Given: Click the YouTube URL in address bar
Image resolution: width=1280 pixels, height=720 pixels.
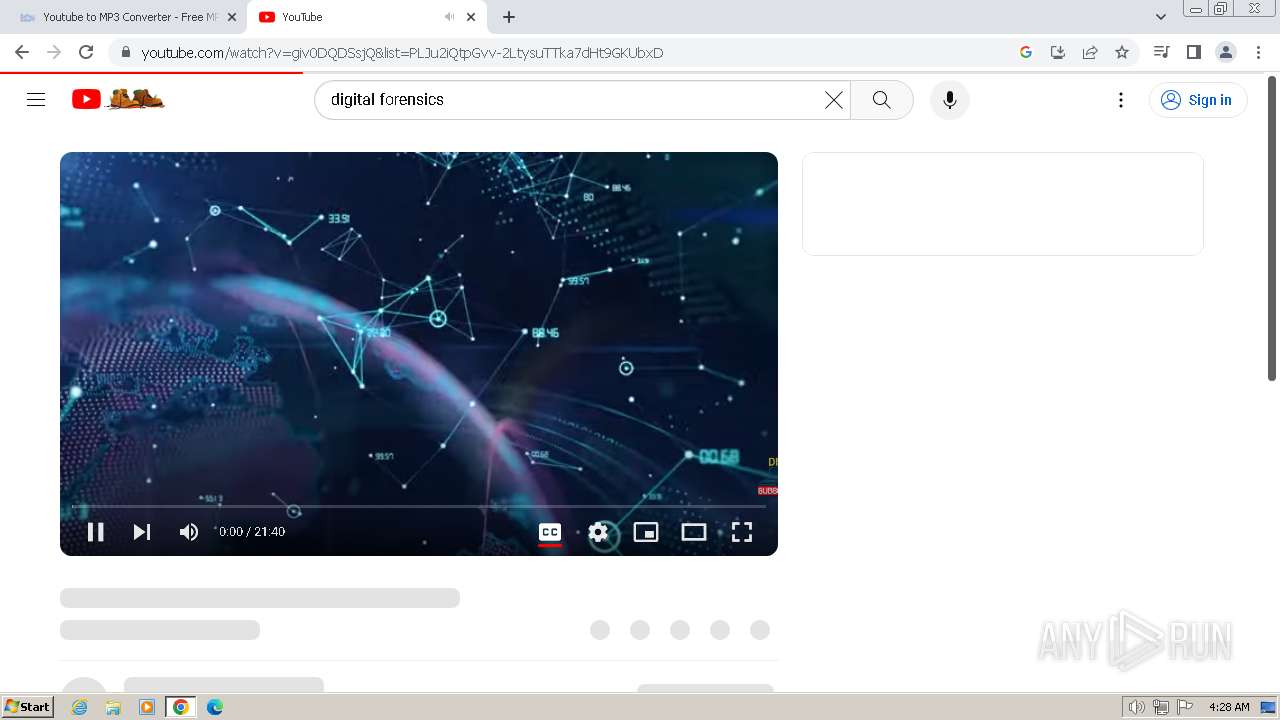Looking at the screenshot, I should tap(402, 53).
